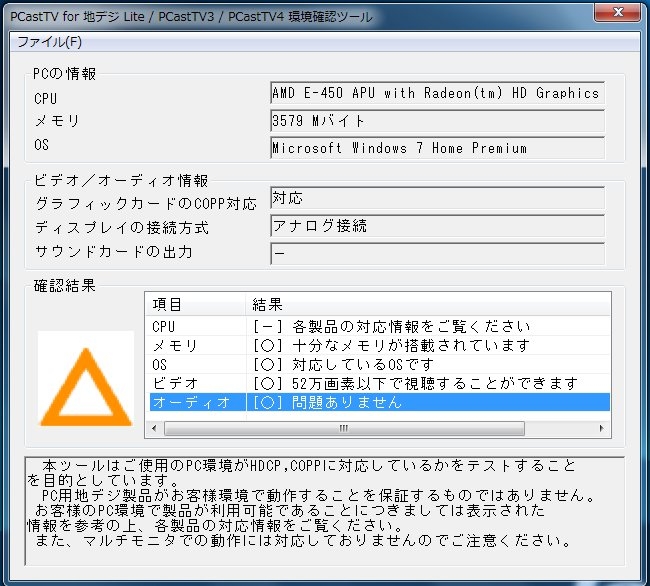Screen dimensions: 650x586
Task: Close the PCastTV environment check window
Action: (x=617, y=12)
